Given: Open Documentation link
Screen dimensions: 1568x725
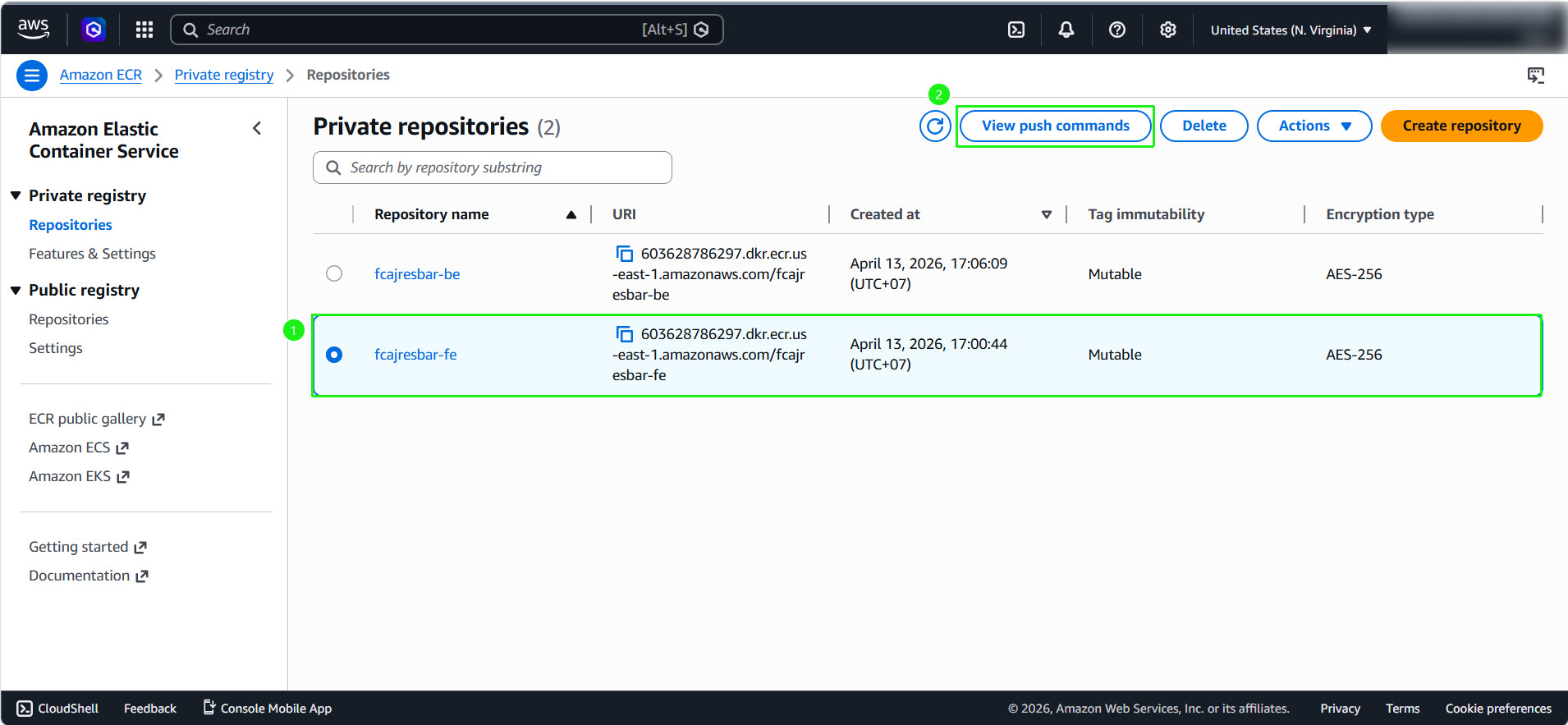Looking at the screenshot, I should click(89, 576).
